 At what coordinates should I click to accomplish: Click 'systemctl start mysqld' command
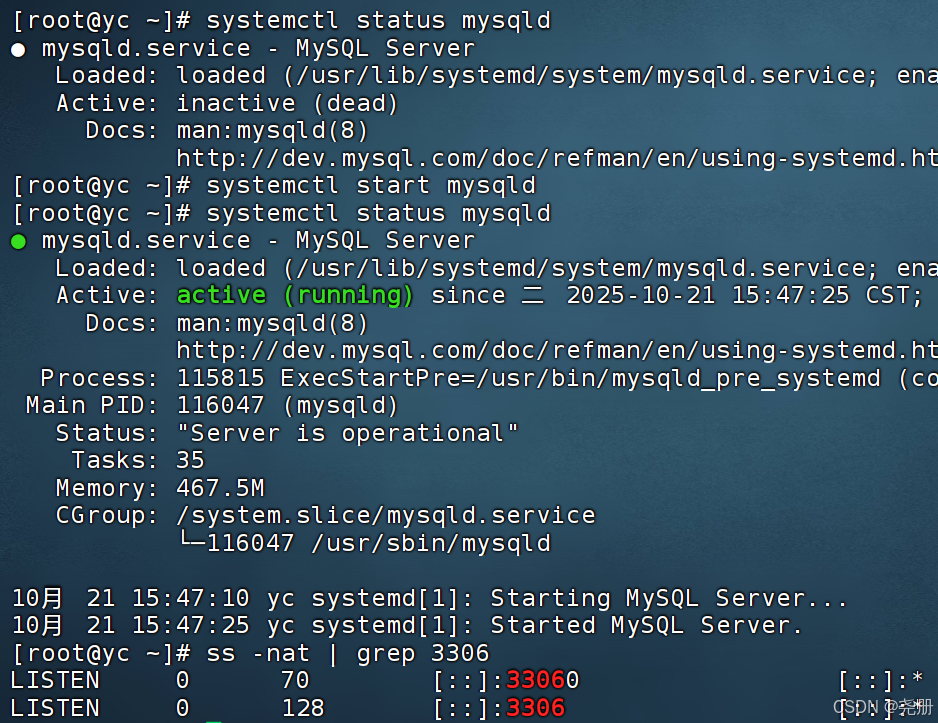click(x=371, y=185)
